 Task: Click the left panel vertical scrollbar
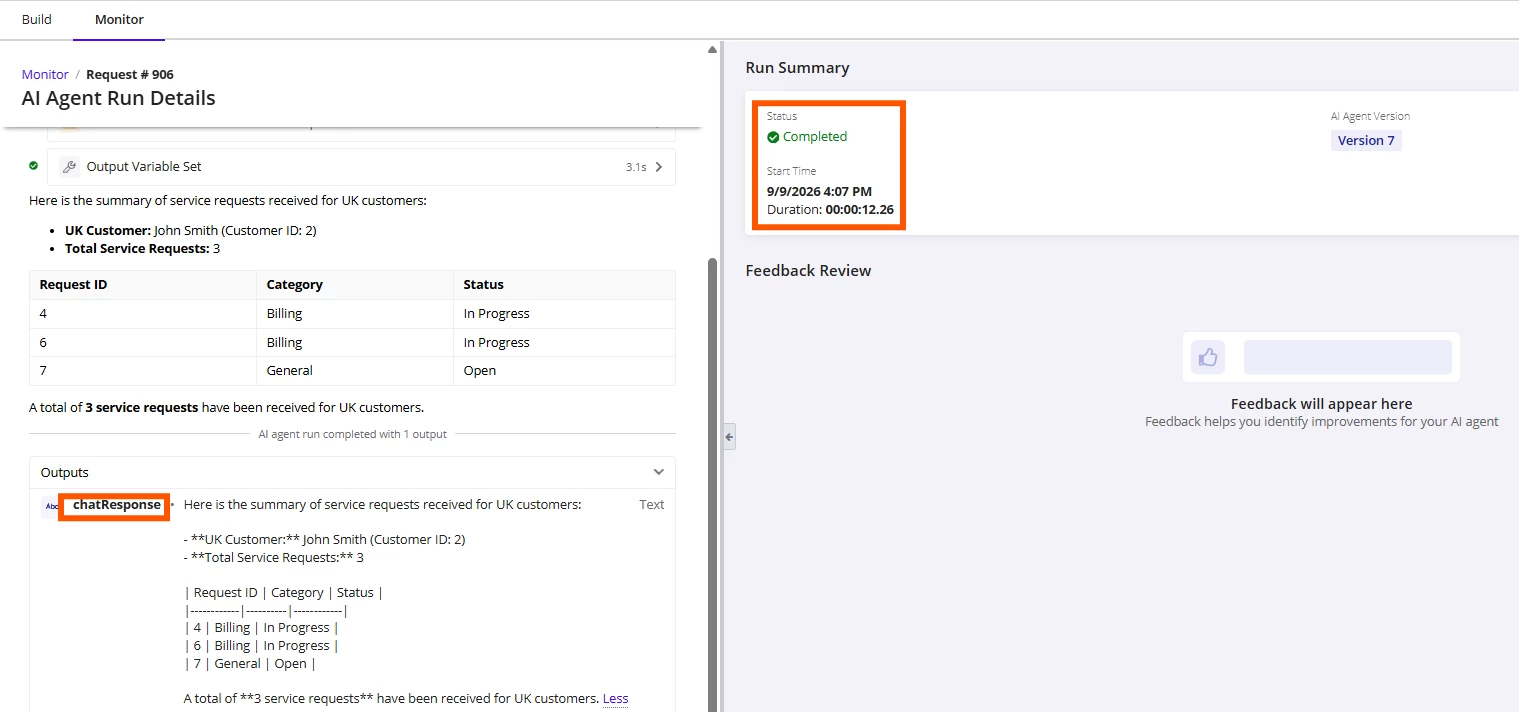tap(712, 483)
